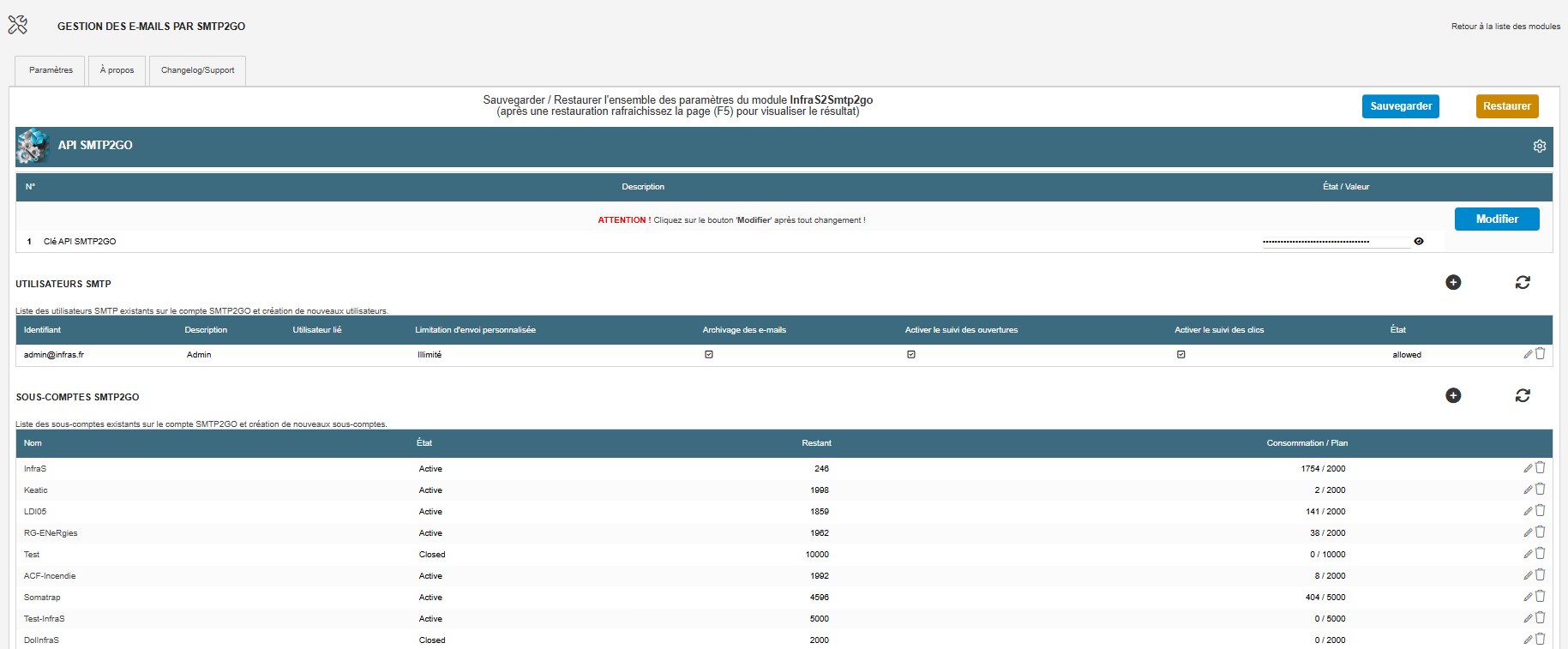Reveal the SMTP2GO API key with eye icon
Screen dimensions: 1568x649
(1419, 242)
